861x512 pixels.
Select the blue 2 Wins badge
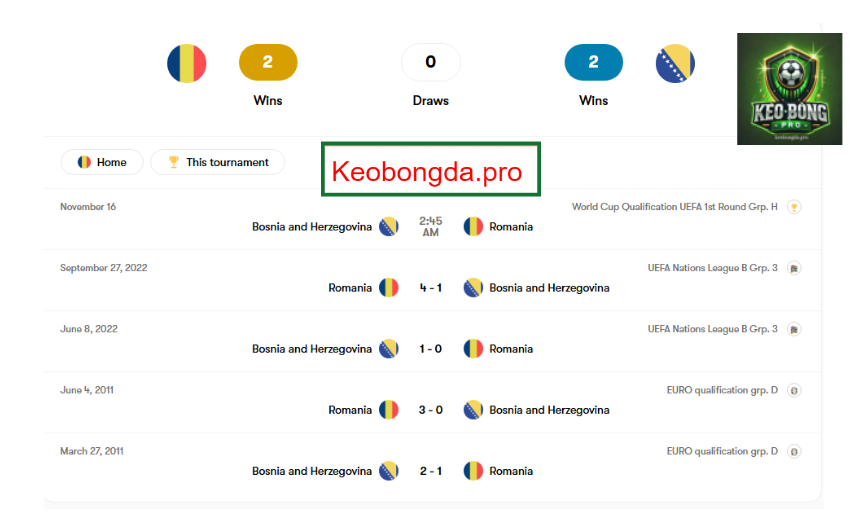[x=594, y=62]
